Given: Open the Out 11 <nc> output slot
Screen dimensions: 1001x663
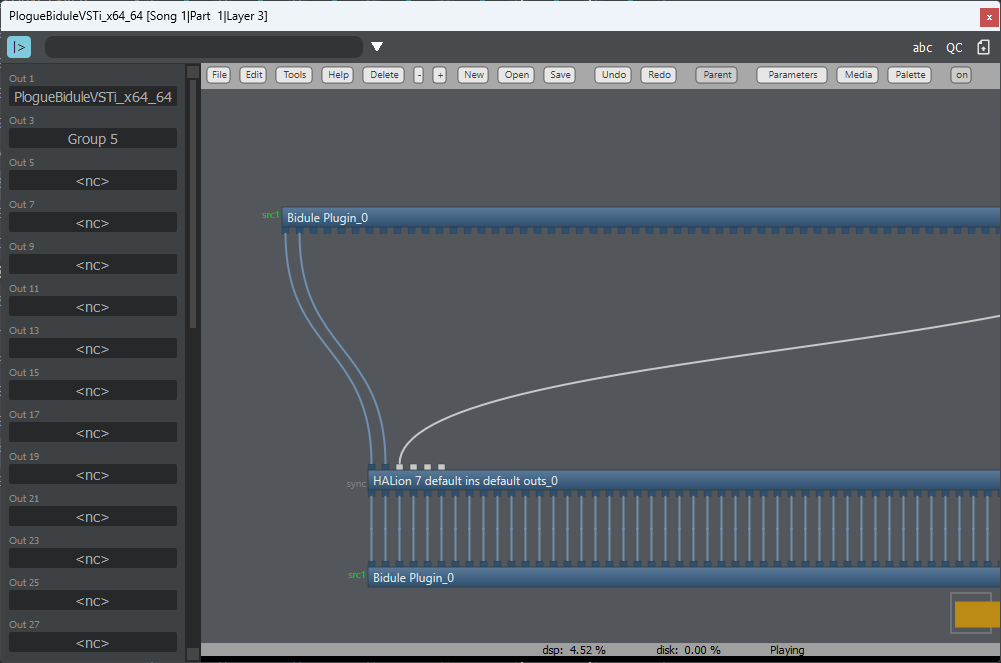Looking at the screenshot, I should pyautogui.click(x=93, y=307).
